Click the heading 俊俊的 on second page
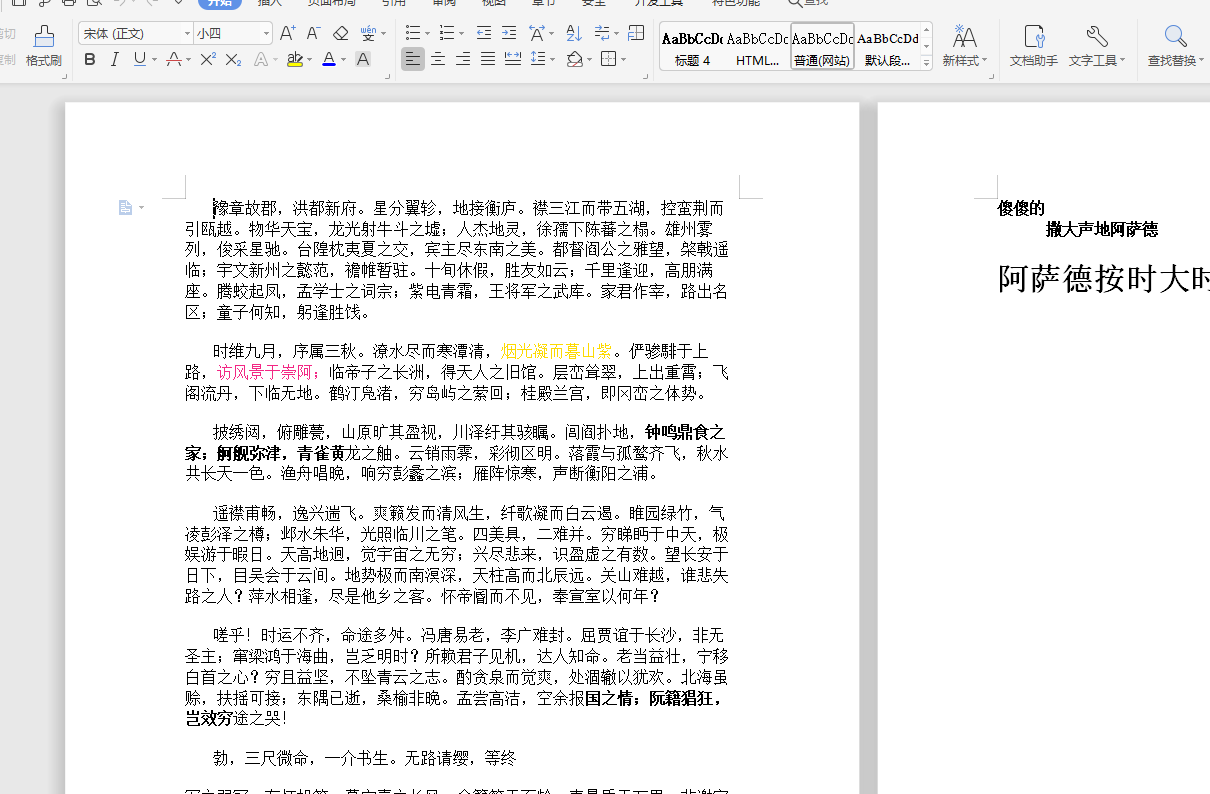The width and height of the screenshot is (1210, 794). (x=1021, y=208)
